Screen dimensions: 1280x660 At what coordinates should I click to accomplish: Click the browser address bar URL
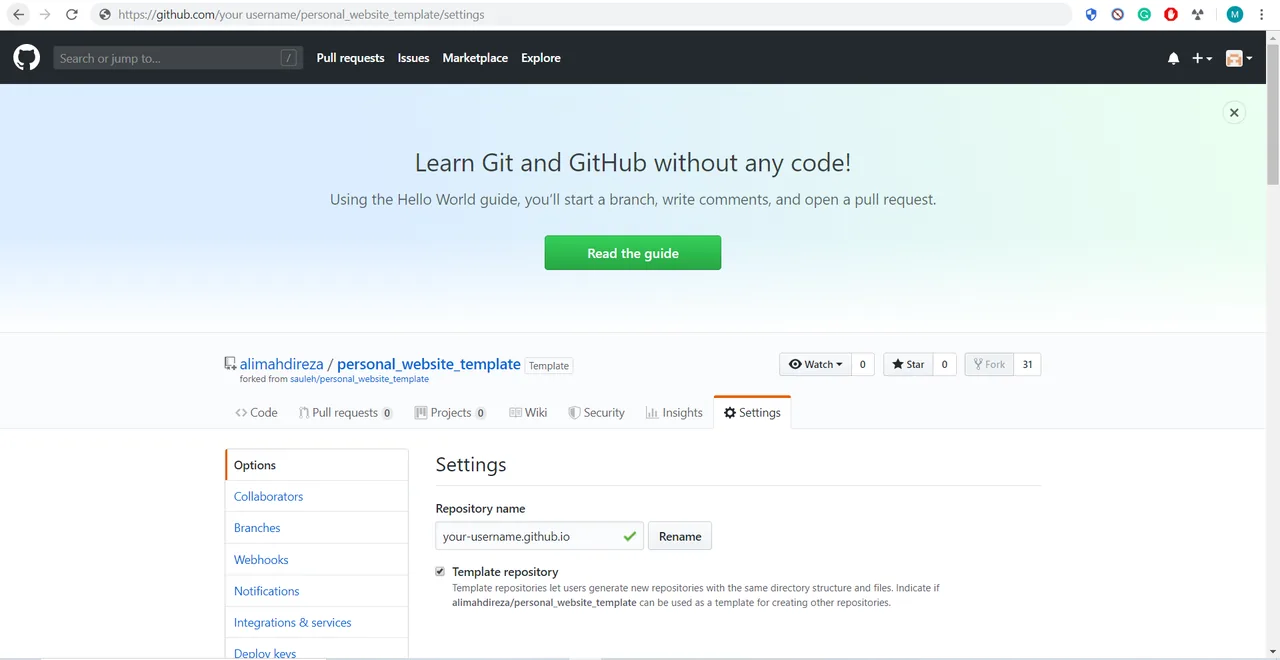[x=301, y=15]
